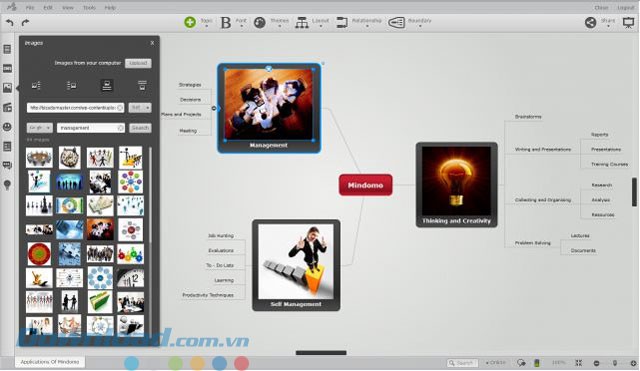Add a new topic with green plus
This screenshot has width=640, height=371.
pos(190,22)
